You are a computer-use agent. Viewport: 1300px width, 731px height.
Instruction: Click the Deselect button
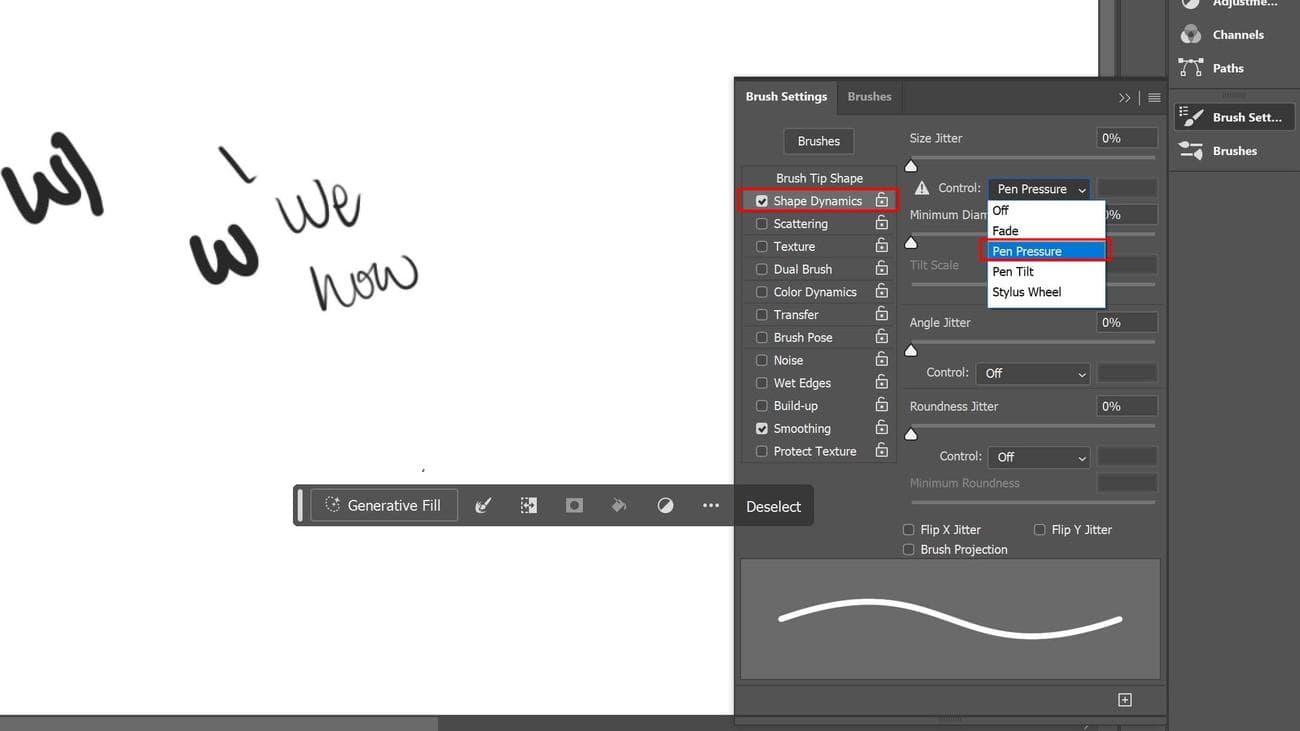(773, 506)
